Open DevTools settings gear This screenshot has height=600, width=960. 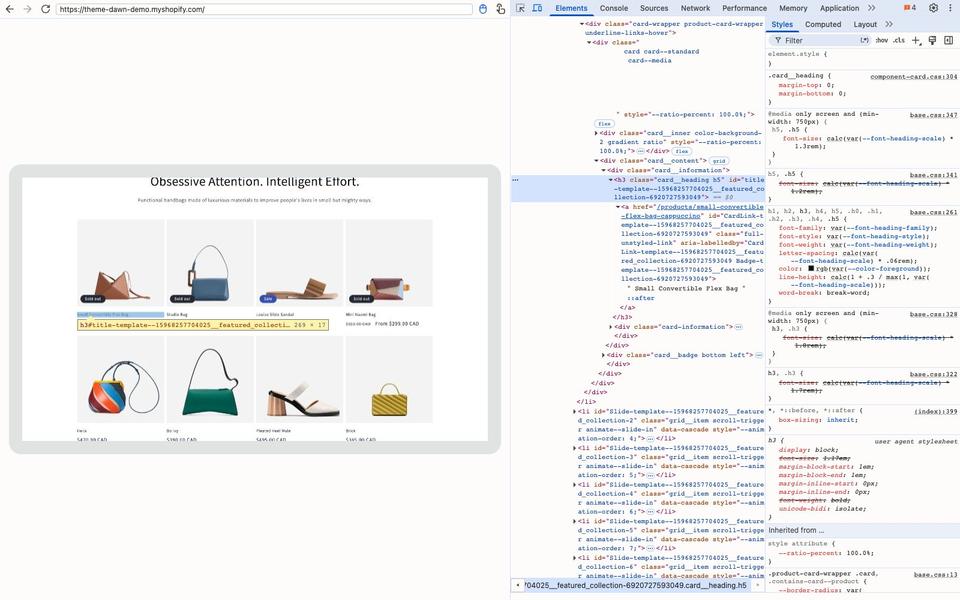(x=933, y=8)
